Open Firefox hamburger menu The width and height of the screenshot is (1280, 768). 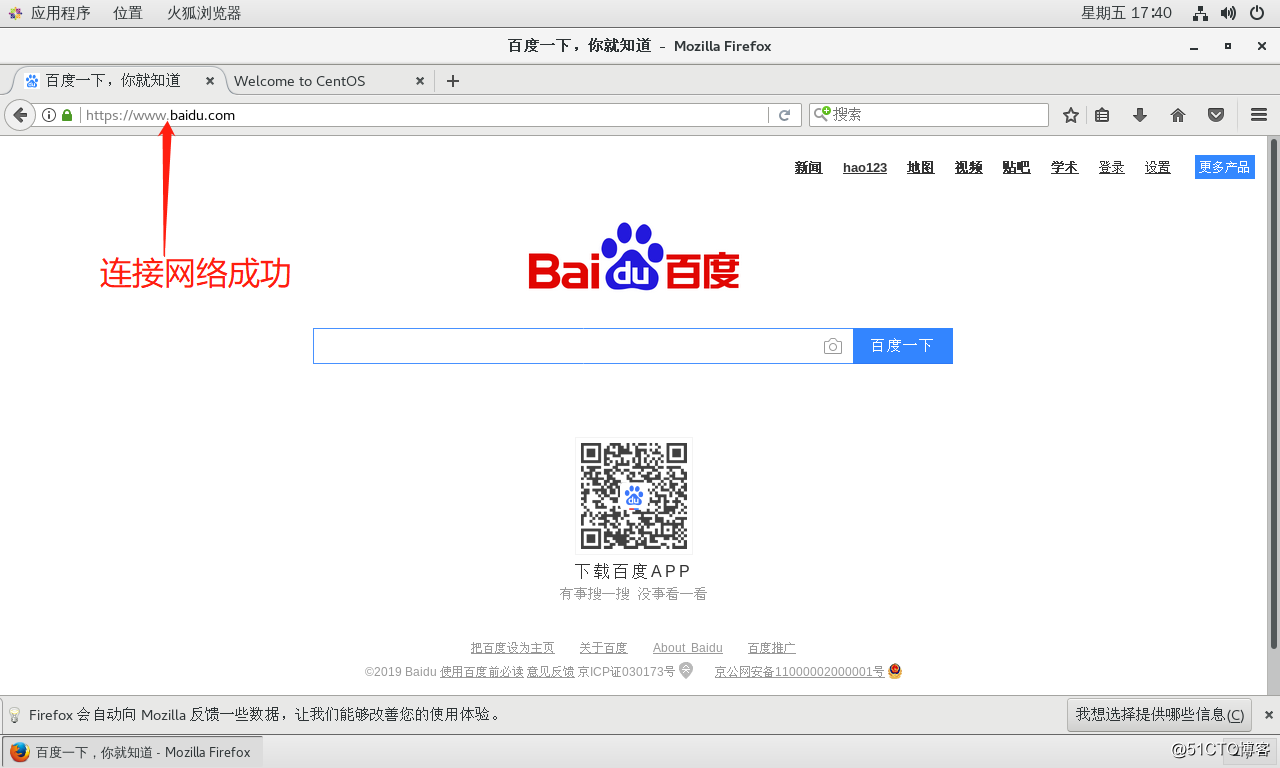coord(1259,115)
